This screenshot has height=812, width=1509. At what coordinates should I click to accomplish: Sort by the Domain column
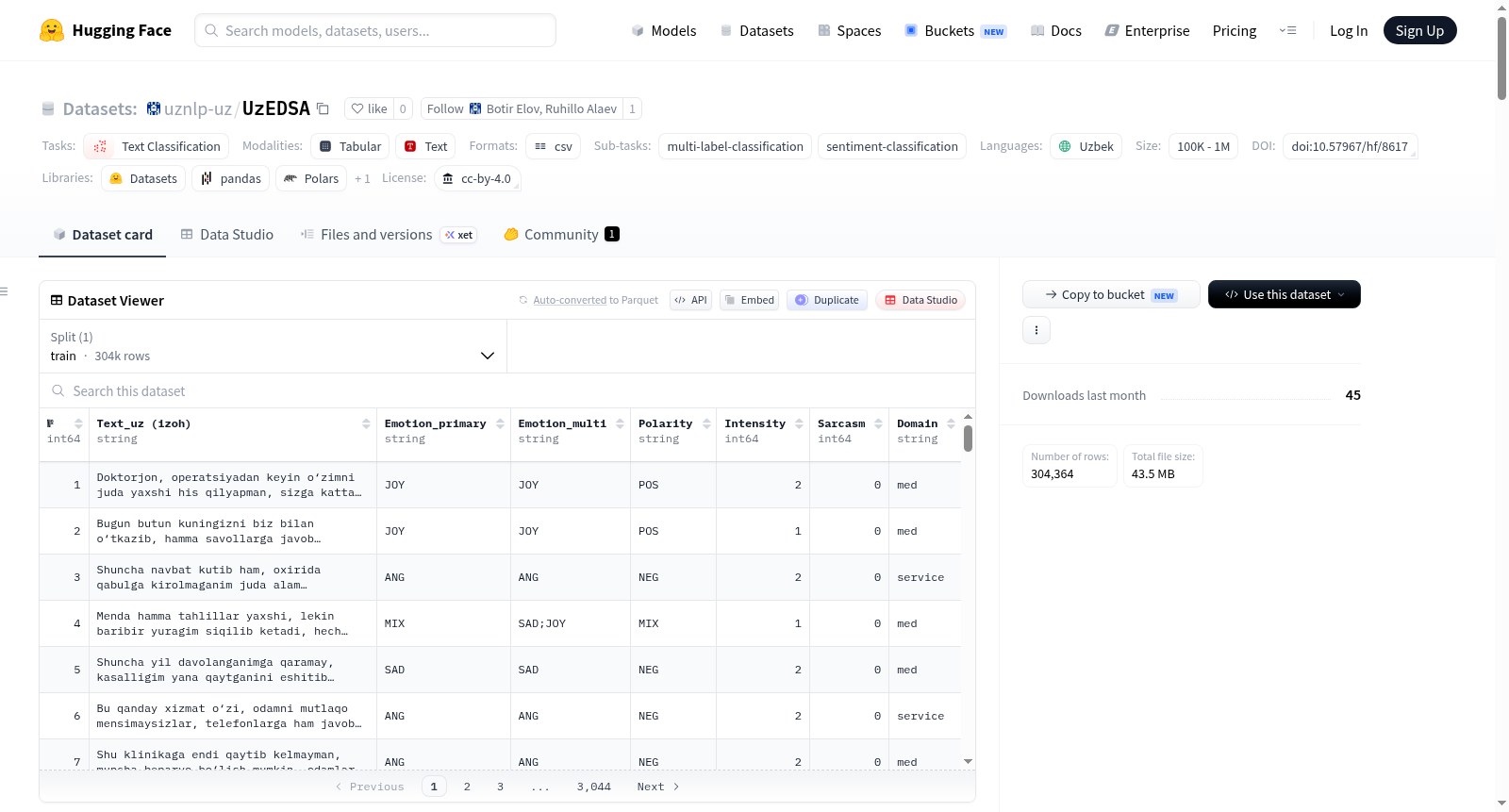[951, 424]
